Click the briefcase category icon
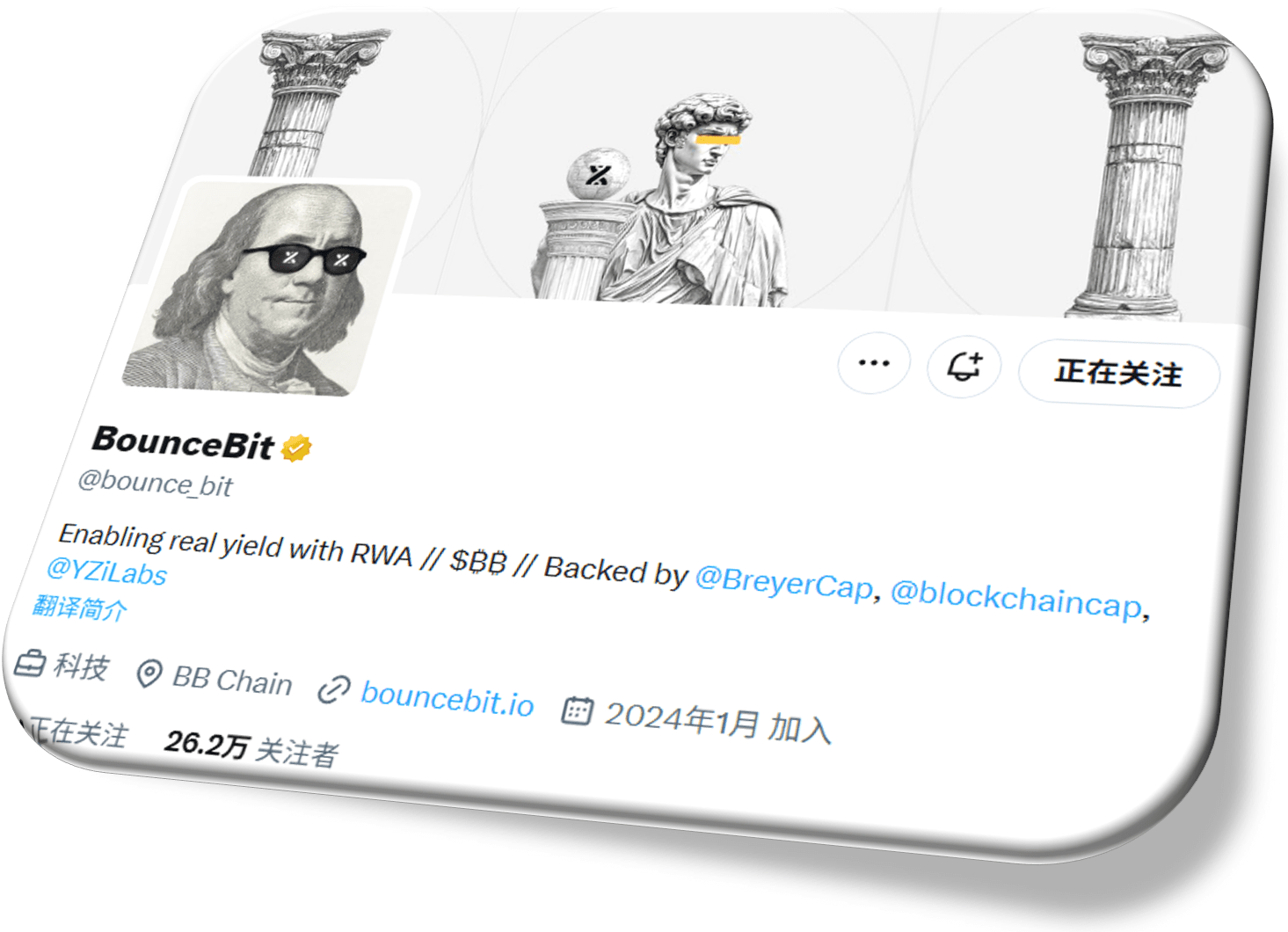 tap(29, 663)
